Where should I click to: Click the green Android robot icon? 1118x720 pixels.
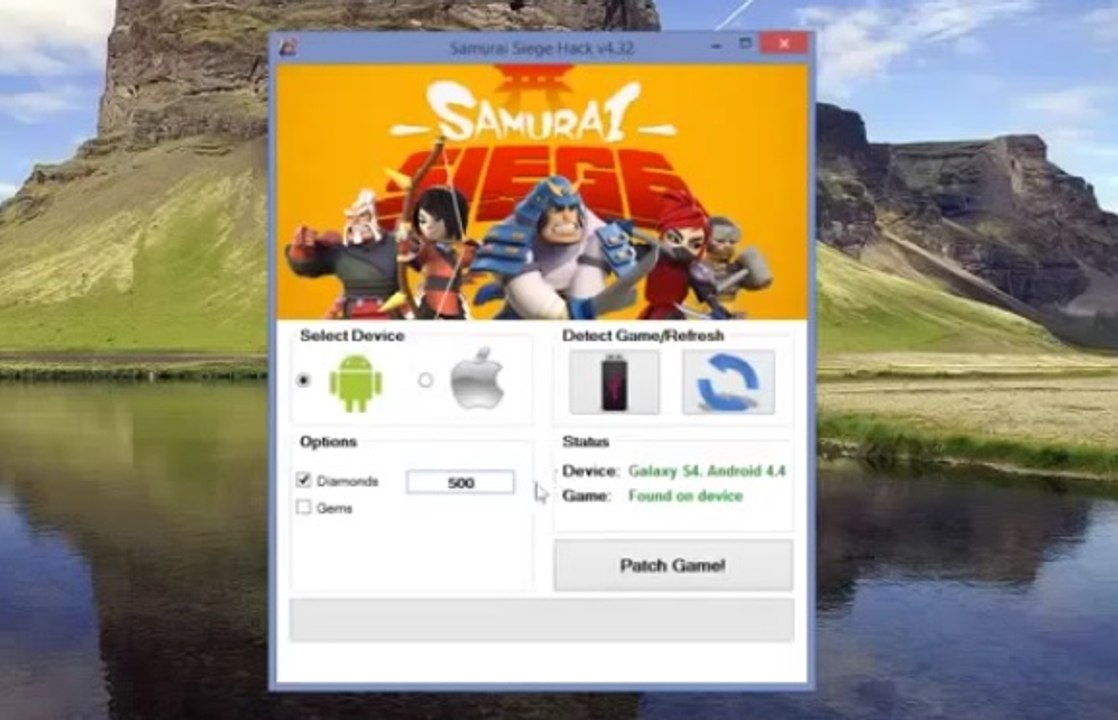point(355,383)
